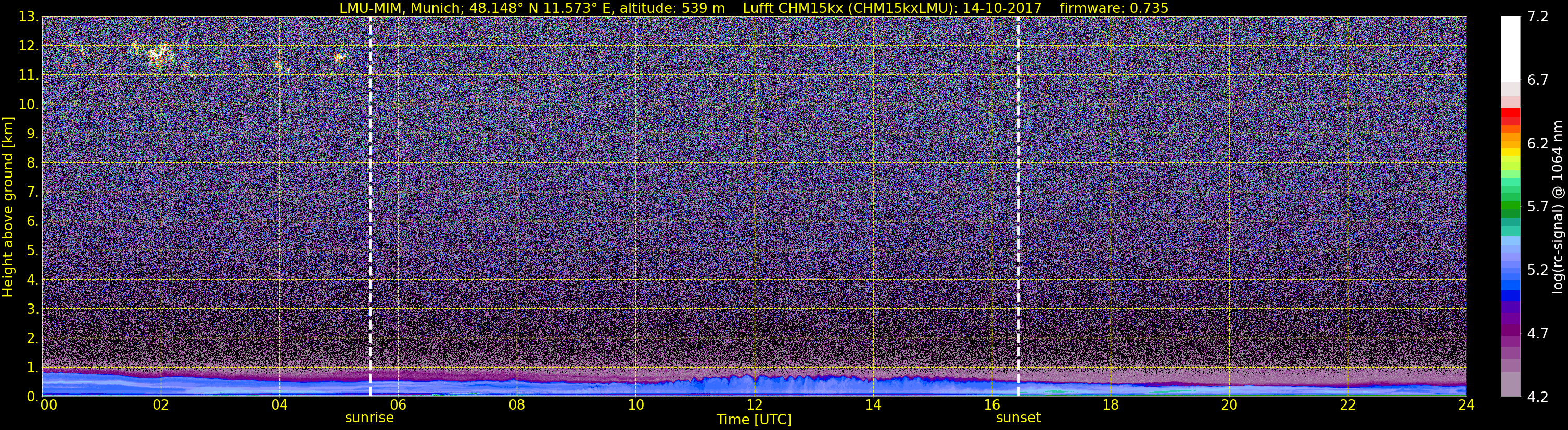Click the time tick label 10
The image size is (1568, 430).
coord(635,405)
